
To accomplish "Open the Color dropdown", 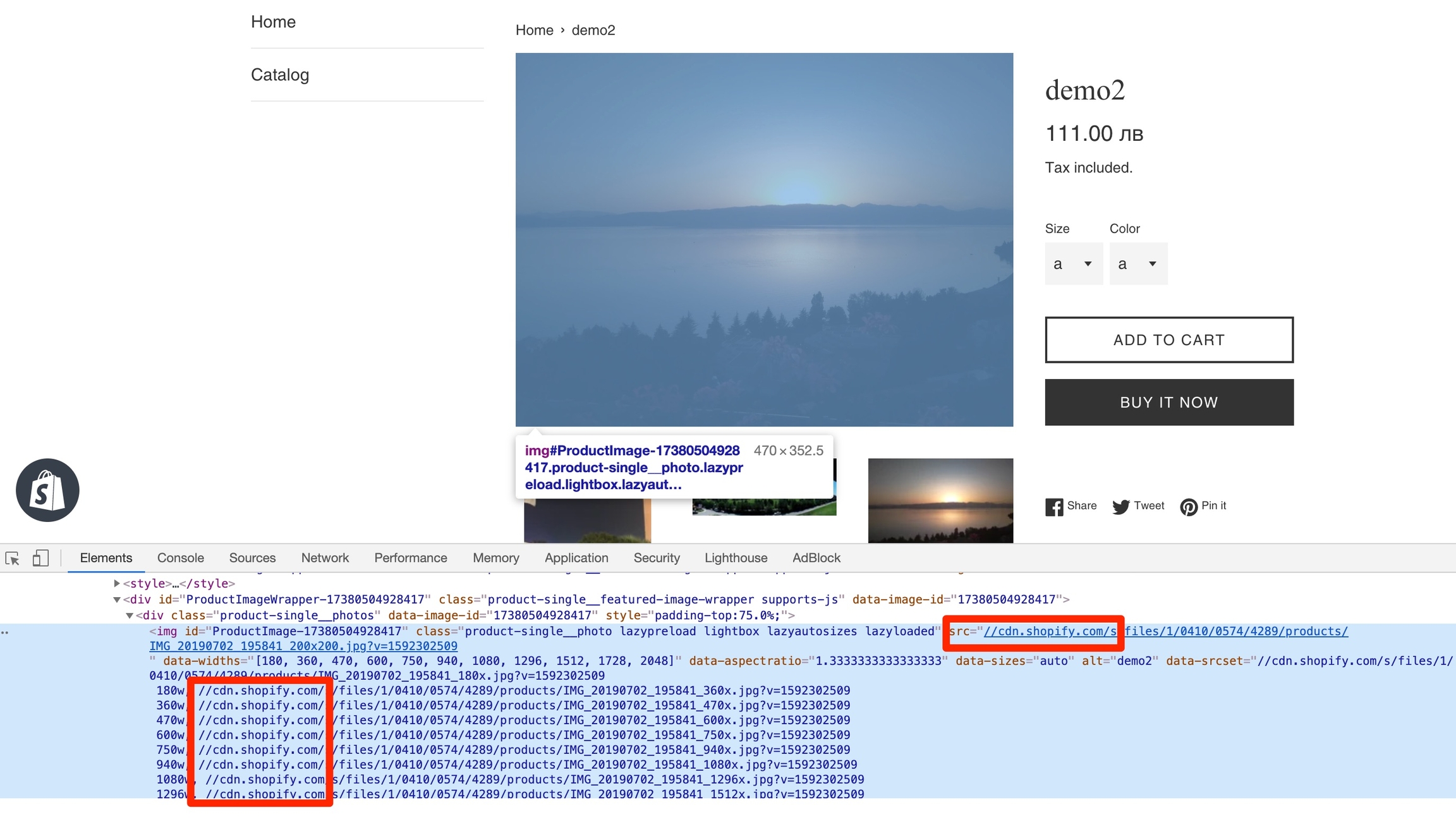I will click(x=1137, y=264).
